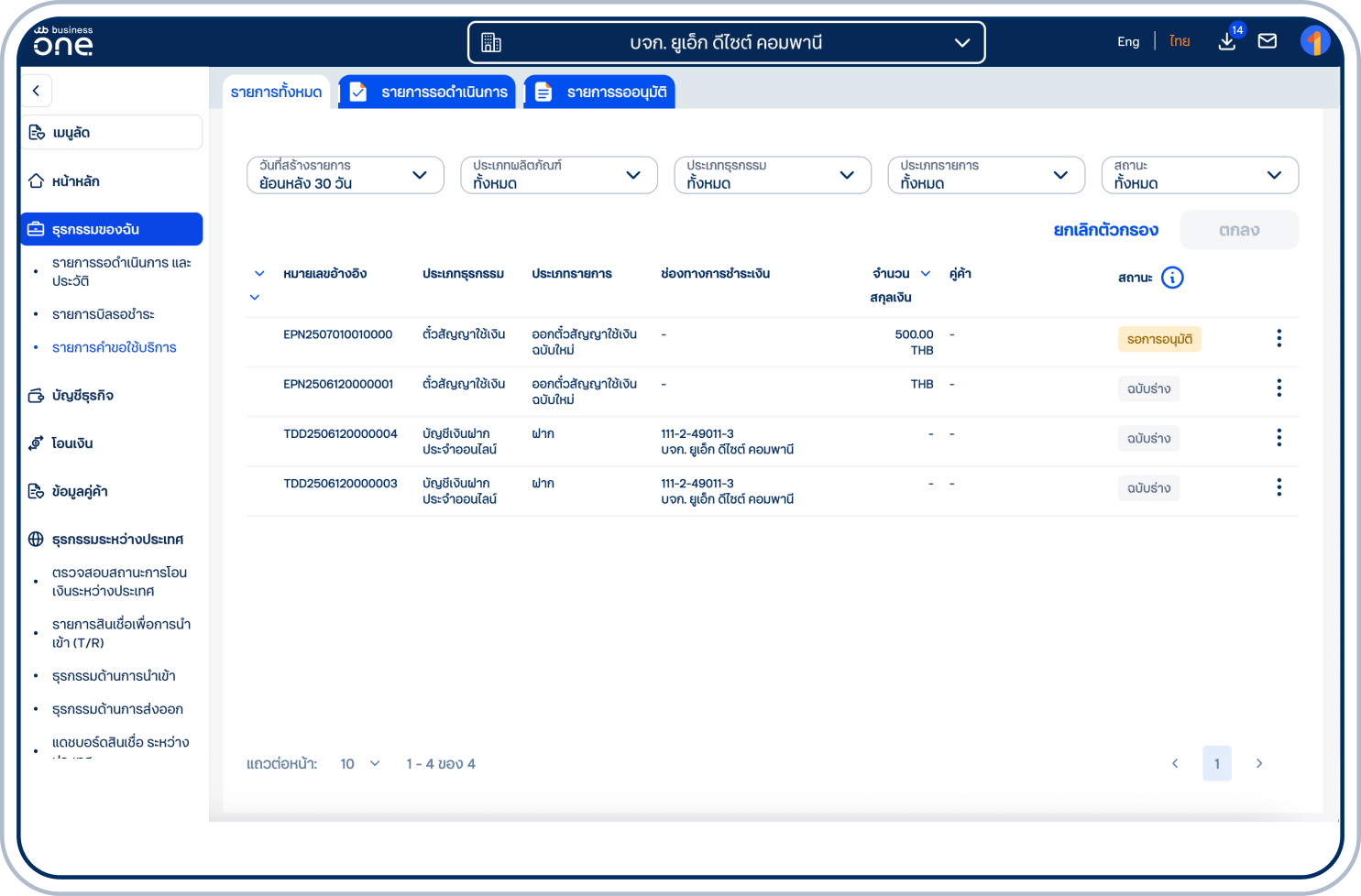Image resolution: width=1361 pixels, height=896 pixels.
Task: Open ประเภทรายการ filter dropdown
Action: point(986,175)
